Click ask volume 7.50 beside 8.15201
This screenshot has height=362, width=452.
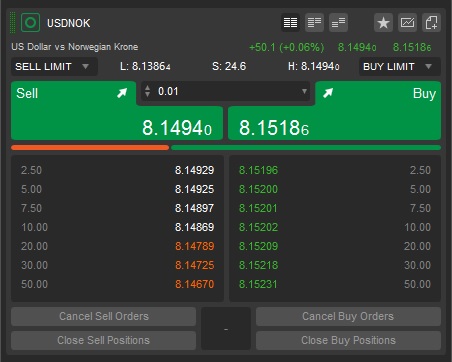(x=420, y=208)
